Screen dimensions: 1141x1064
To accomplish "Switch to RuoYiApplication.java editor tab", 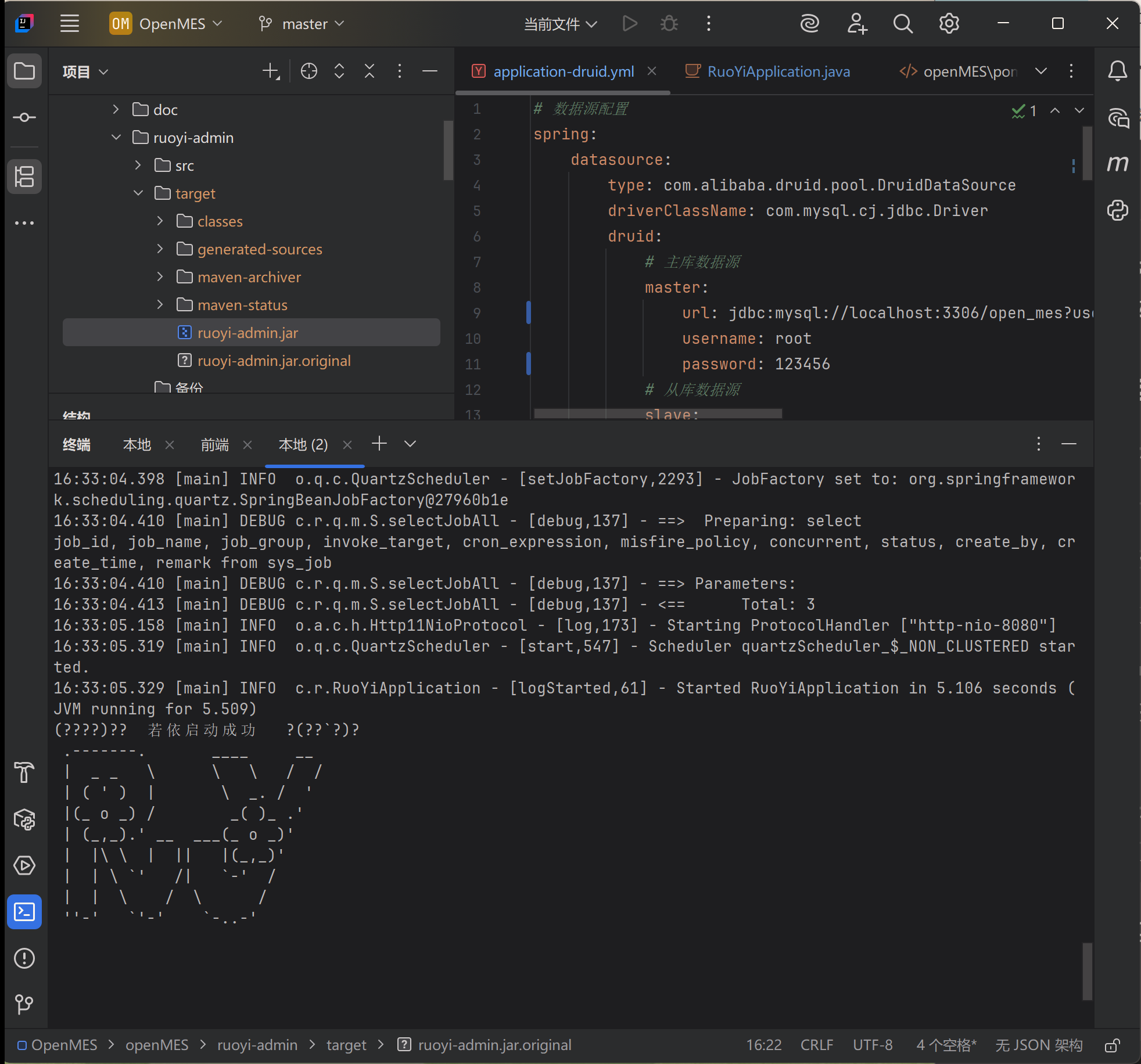I will pyautogui.click(x=777, y=71).
